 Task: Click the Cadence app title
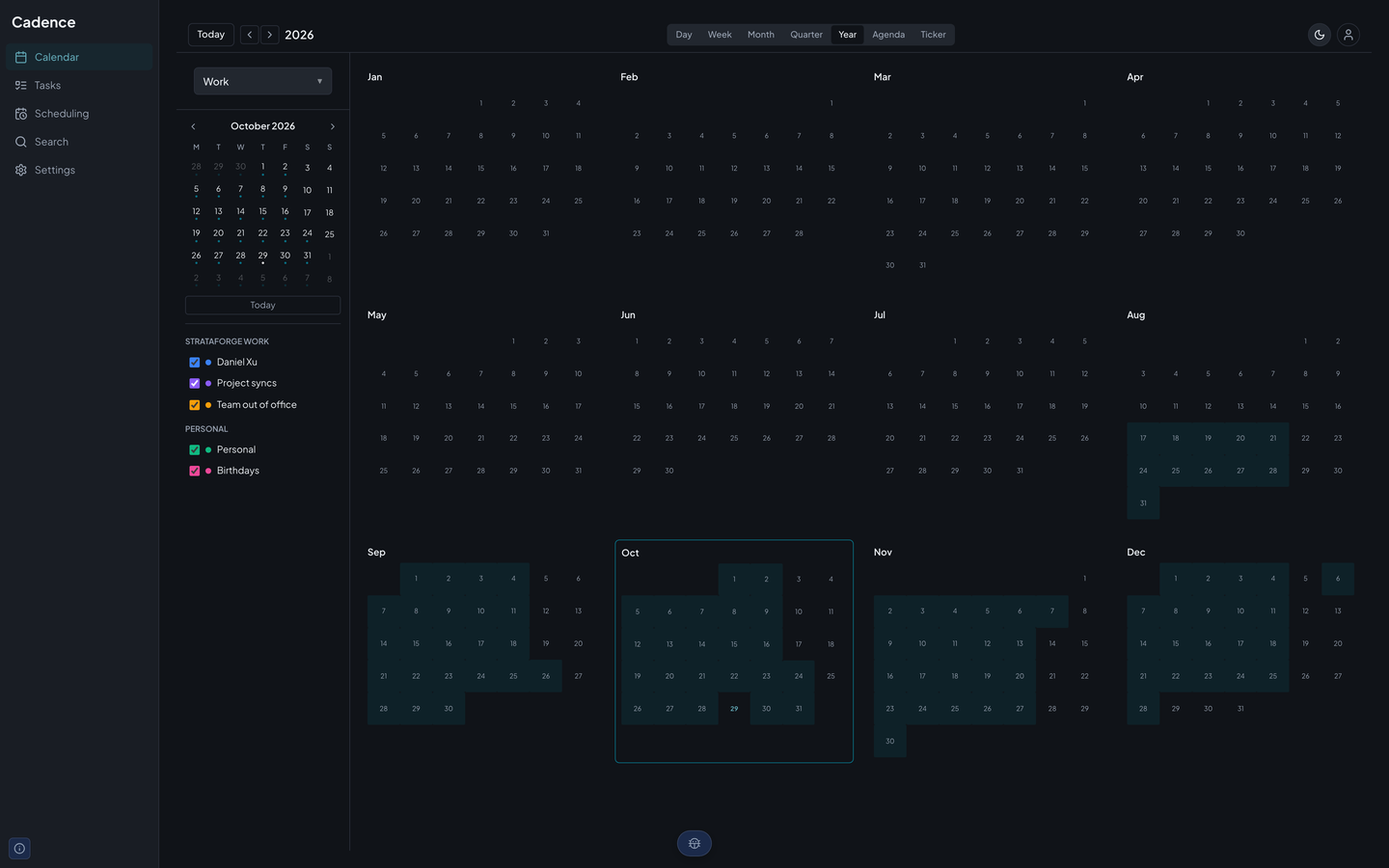point(43,22)
